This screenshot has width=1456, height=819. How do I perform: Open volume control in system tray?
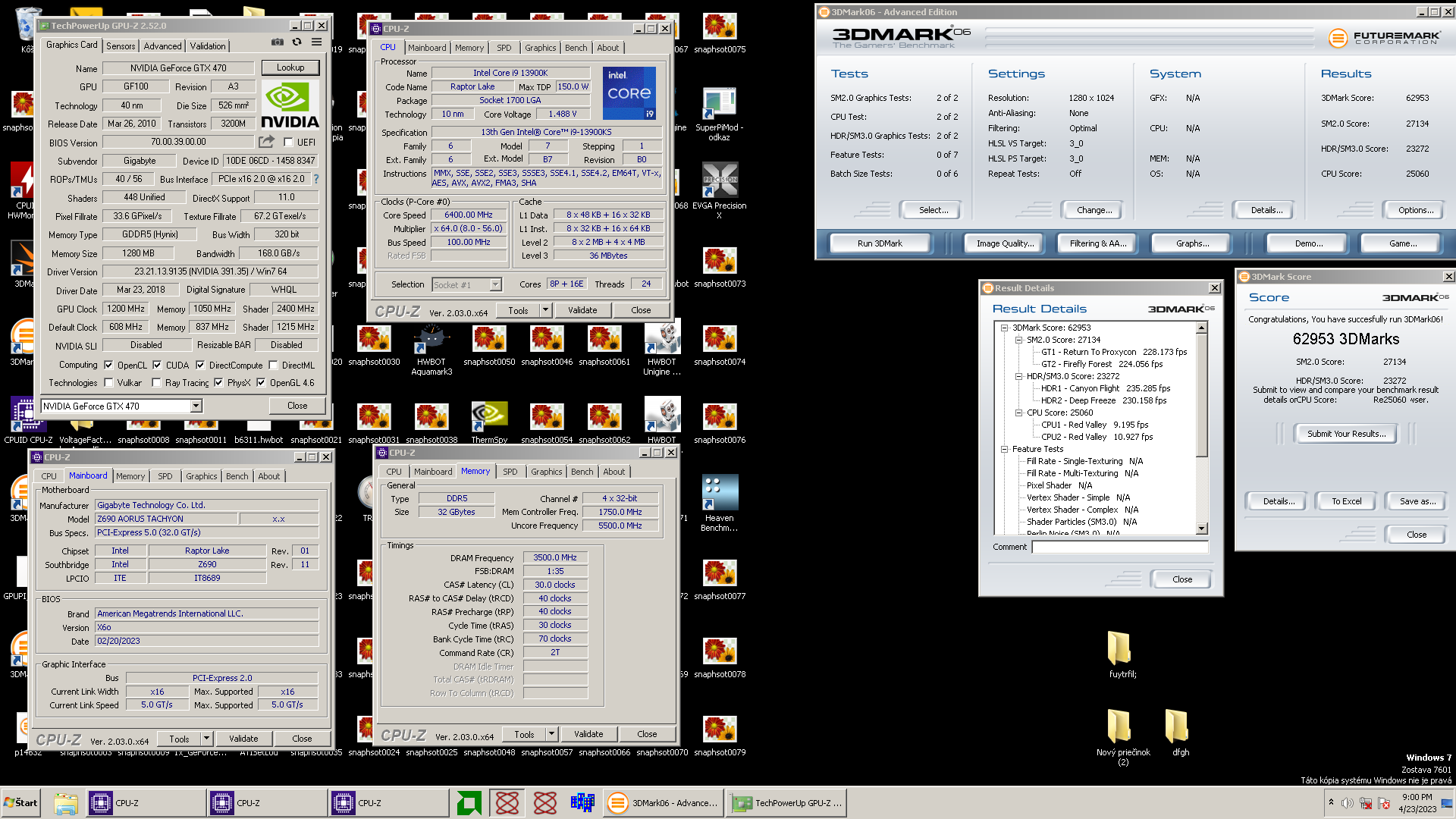1347,803
